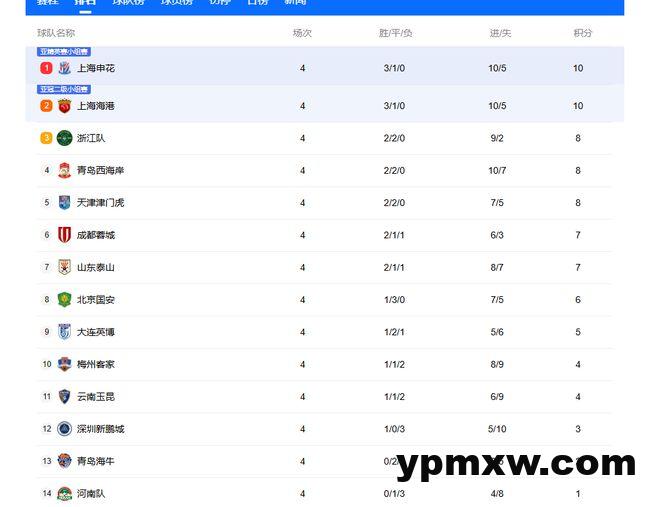The width and height of the screenshot is (660, 507).
Task: Click 山东泰山's 8/7 goals cell
Action: pyautogui.click(x=497, y=267)
